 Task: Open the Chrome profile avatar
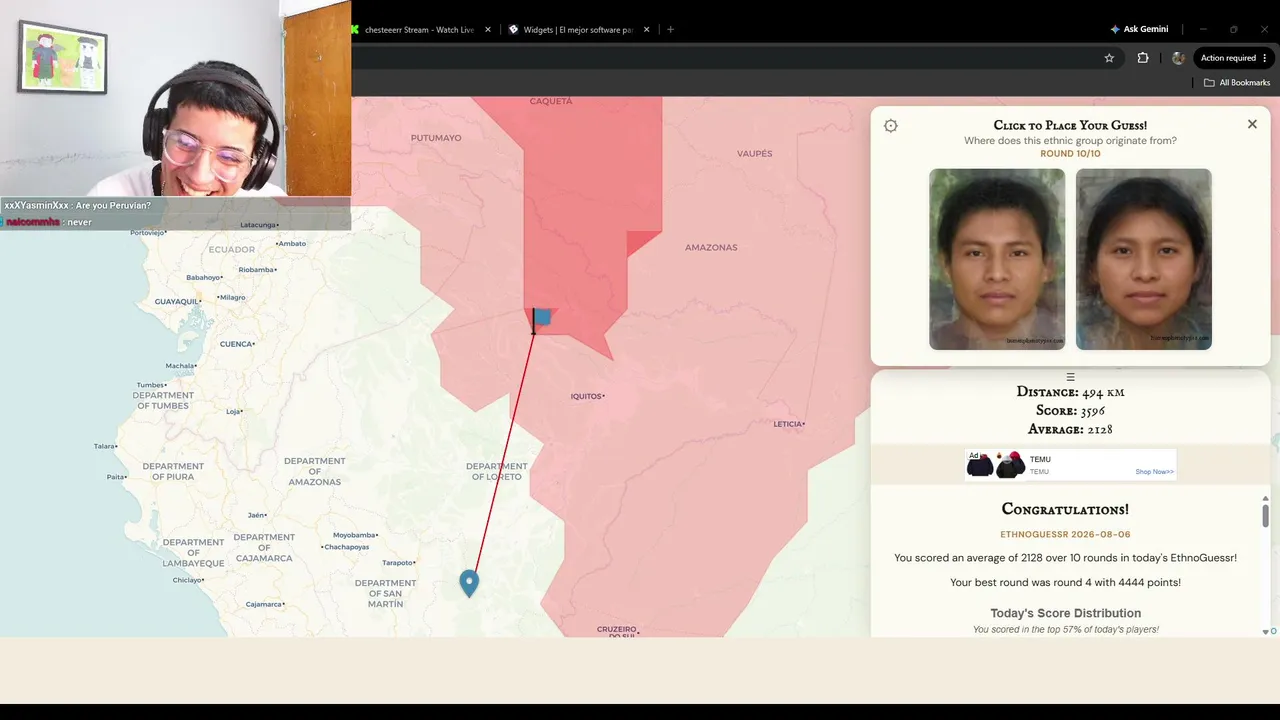pyautogui.click(x=1178, y=58)
